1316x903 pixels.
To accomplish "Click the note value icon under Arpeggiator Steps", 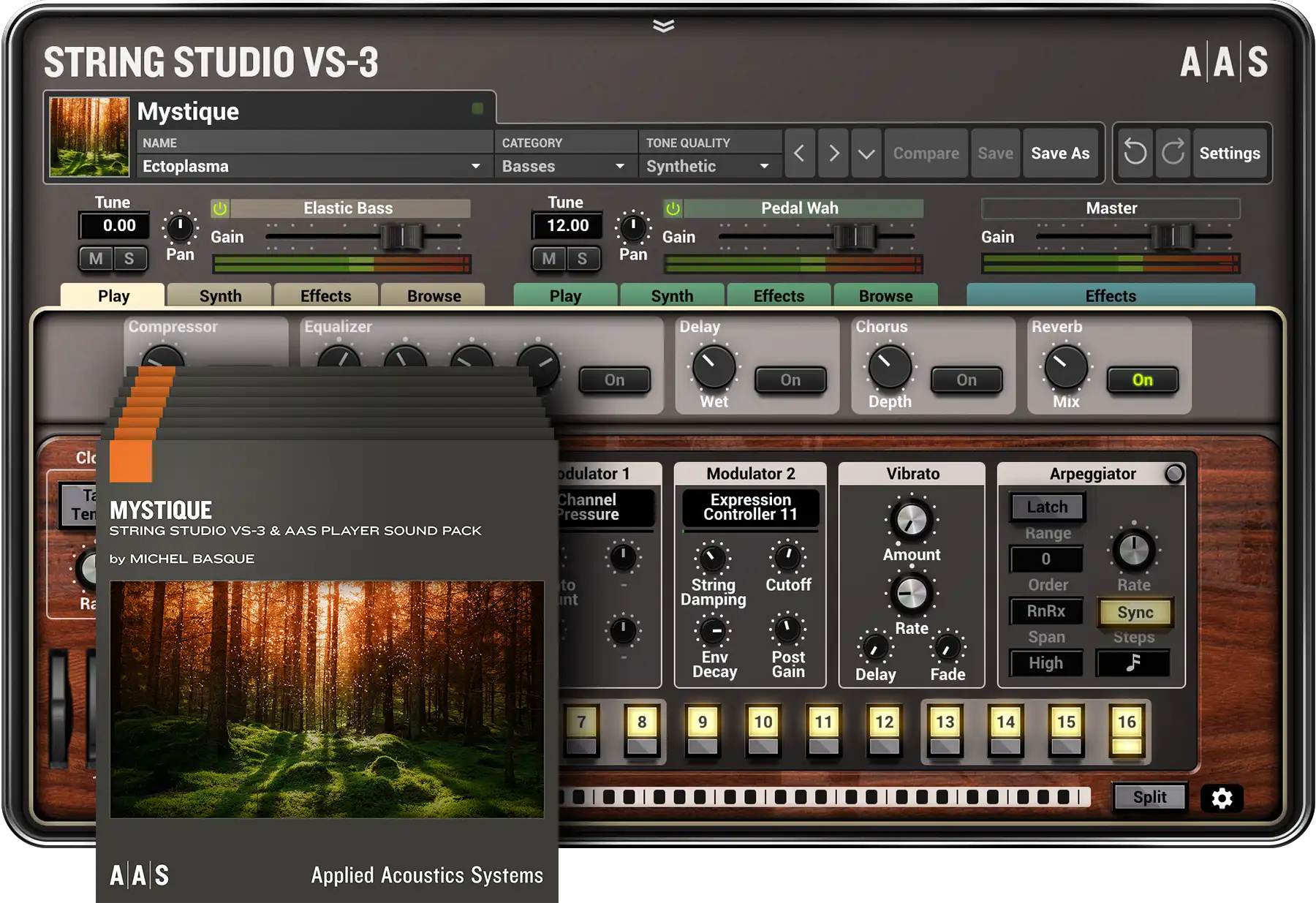I will (1135, 663).
